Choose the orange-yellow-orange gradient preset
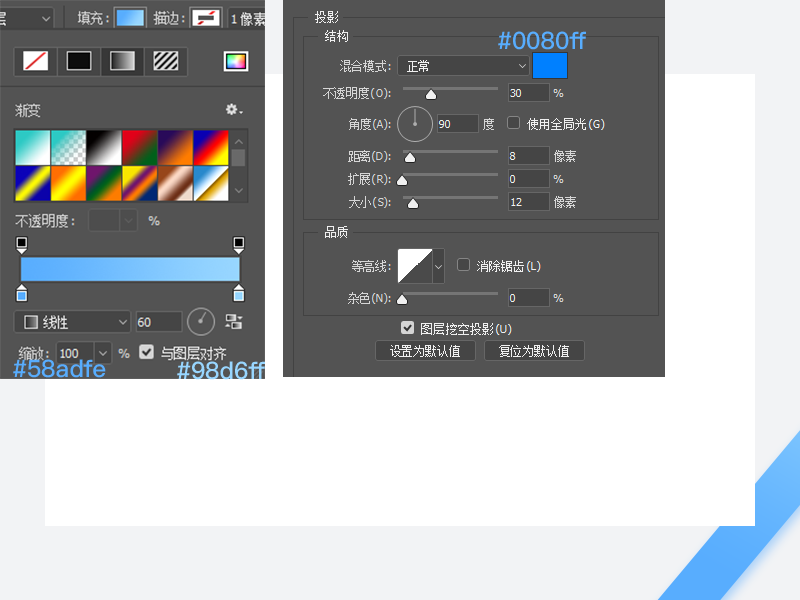800x600 pixels. pyautogui.click(x=68, y=183)
